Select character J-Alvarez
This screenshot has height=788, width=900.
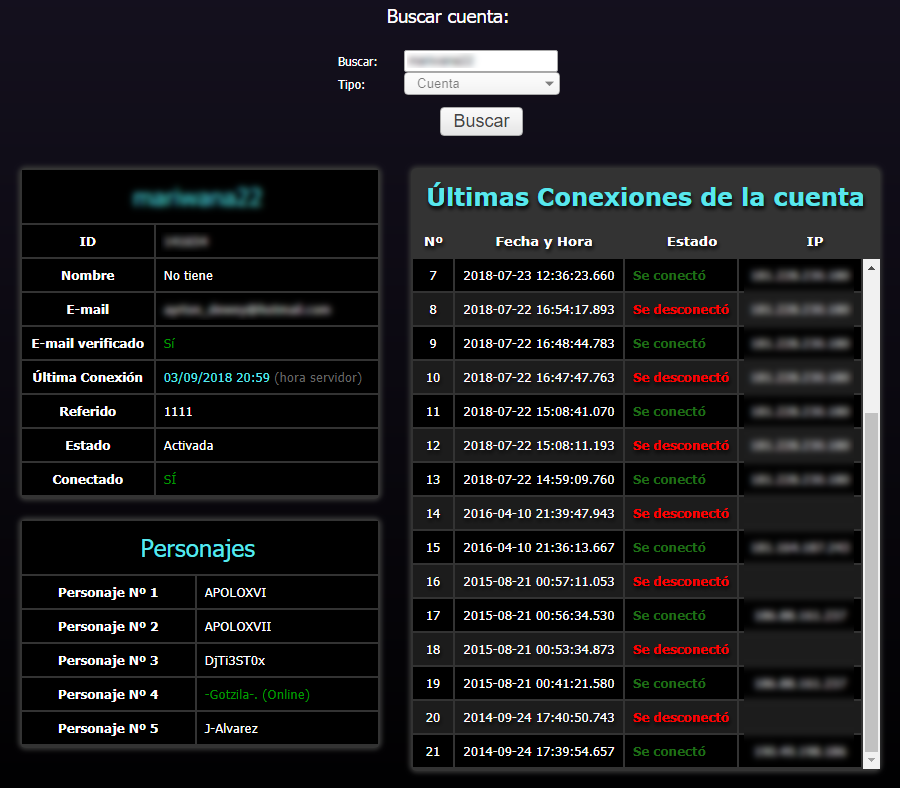[x=231, y=729]
